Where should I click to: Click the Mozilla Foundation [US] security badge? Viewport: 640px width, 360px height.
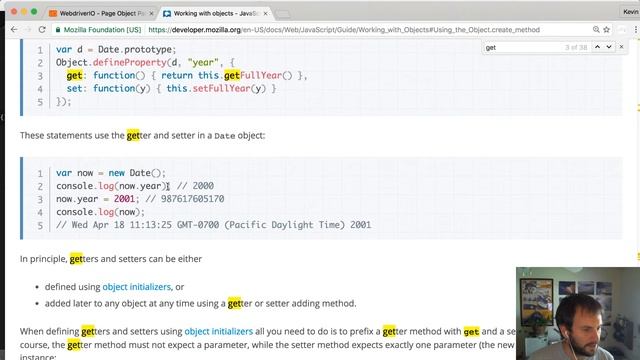coord(98,30)
